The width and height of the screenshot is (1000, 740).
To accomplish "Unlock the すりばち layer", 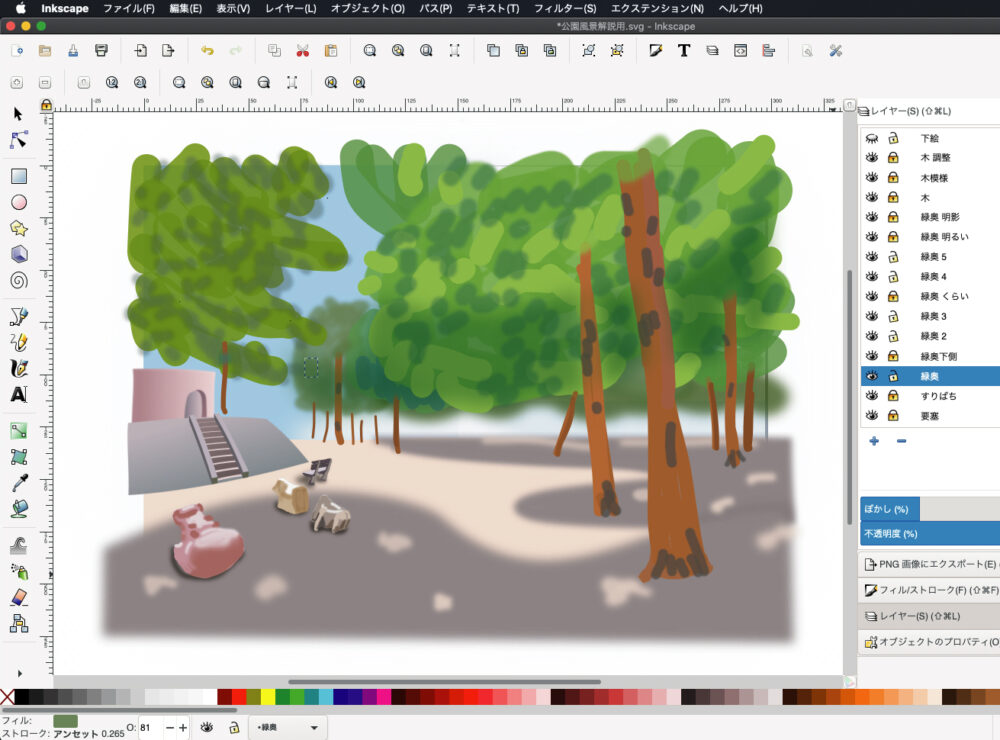I will point(893,396).
